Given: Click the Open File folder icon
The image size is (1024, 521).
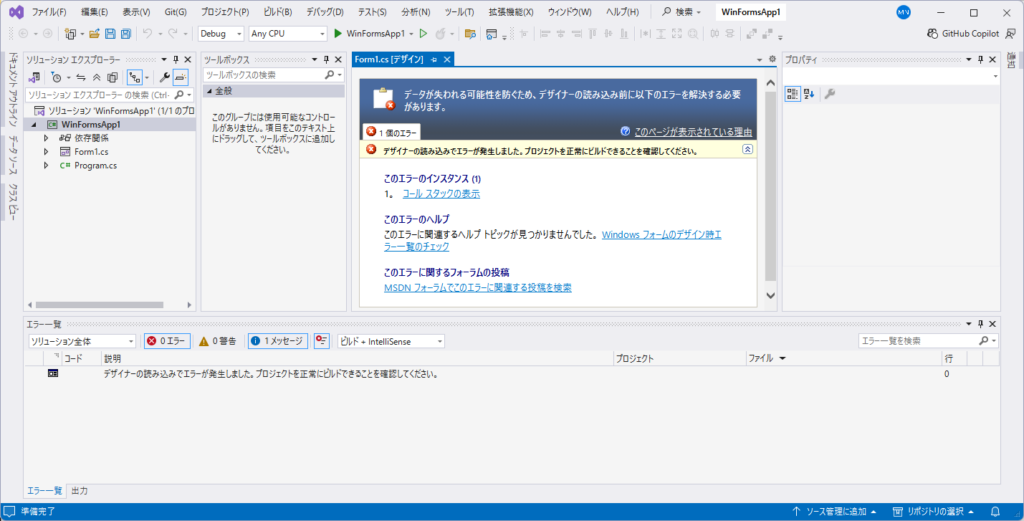Looking at the screenshot, I should pos(92,33).
